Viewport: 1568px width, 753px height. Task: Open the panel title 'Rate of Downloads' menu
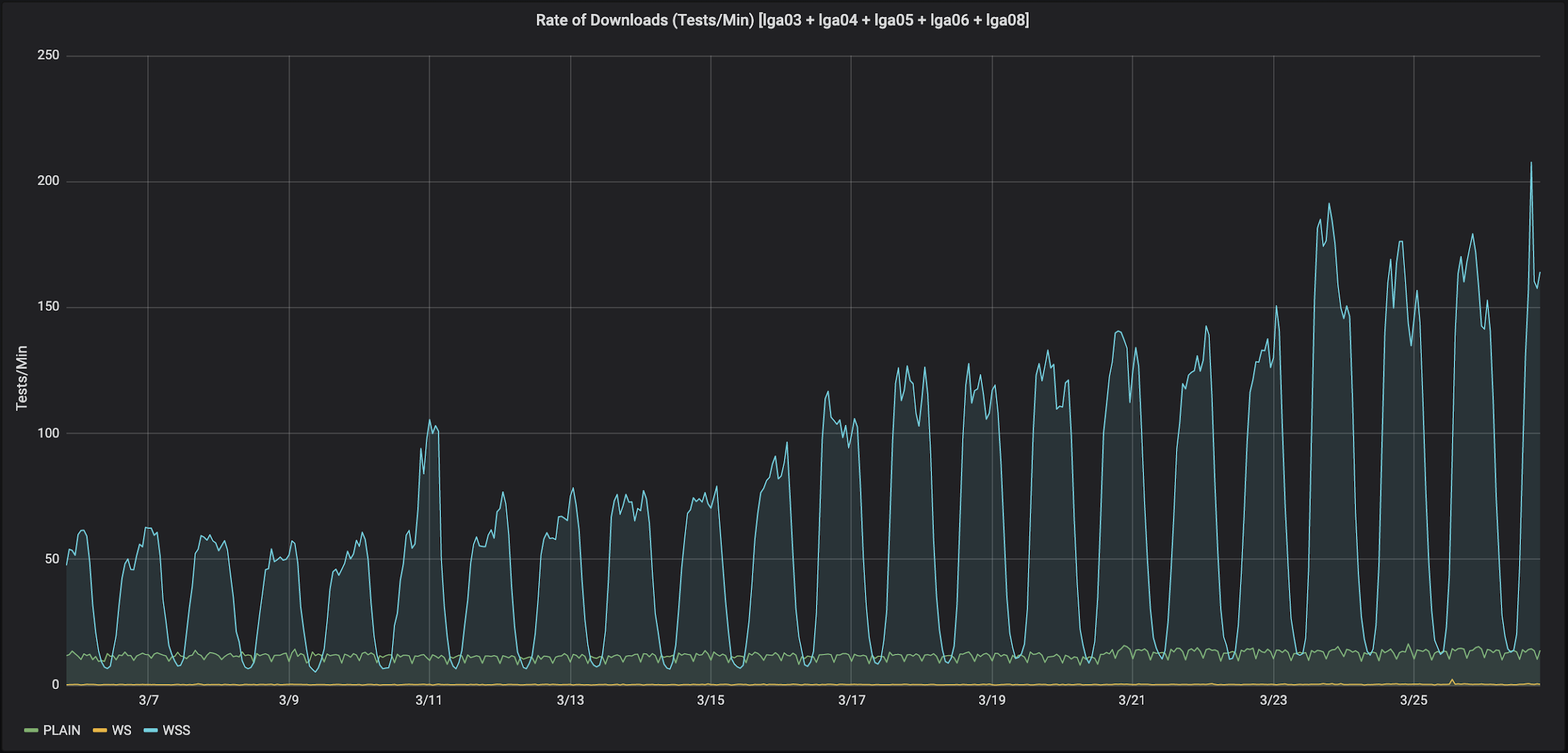click(782, 20)
